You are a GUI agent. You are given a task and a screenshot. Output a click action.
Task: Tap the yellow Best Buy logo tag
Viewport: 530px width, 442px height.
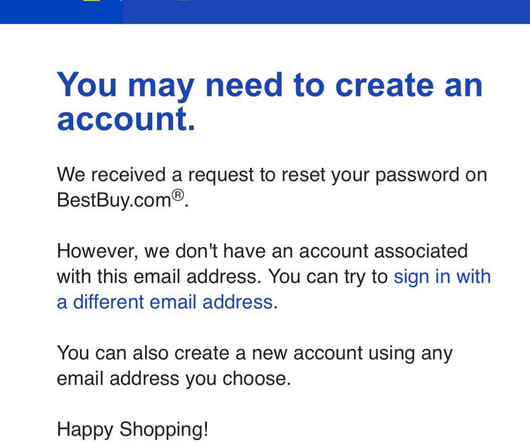click(x=91, y=1)
